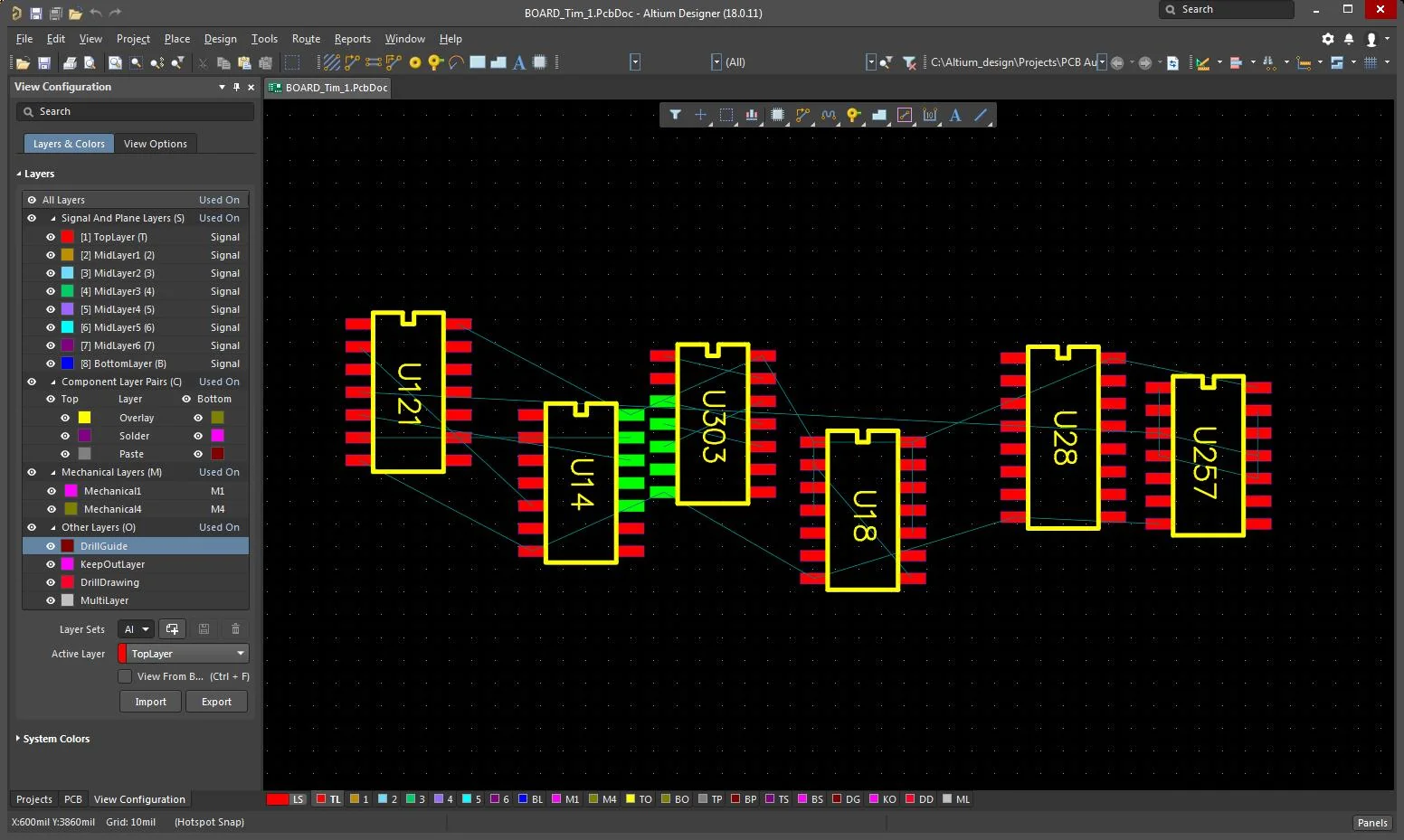Open the PCB Filter tool on floating toolbar
Viewport: 1404px width, 840px height.
click(x=675, y=115)
